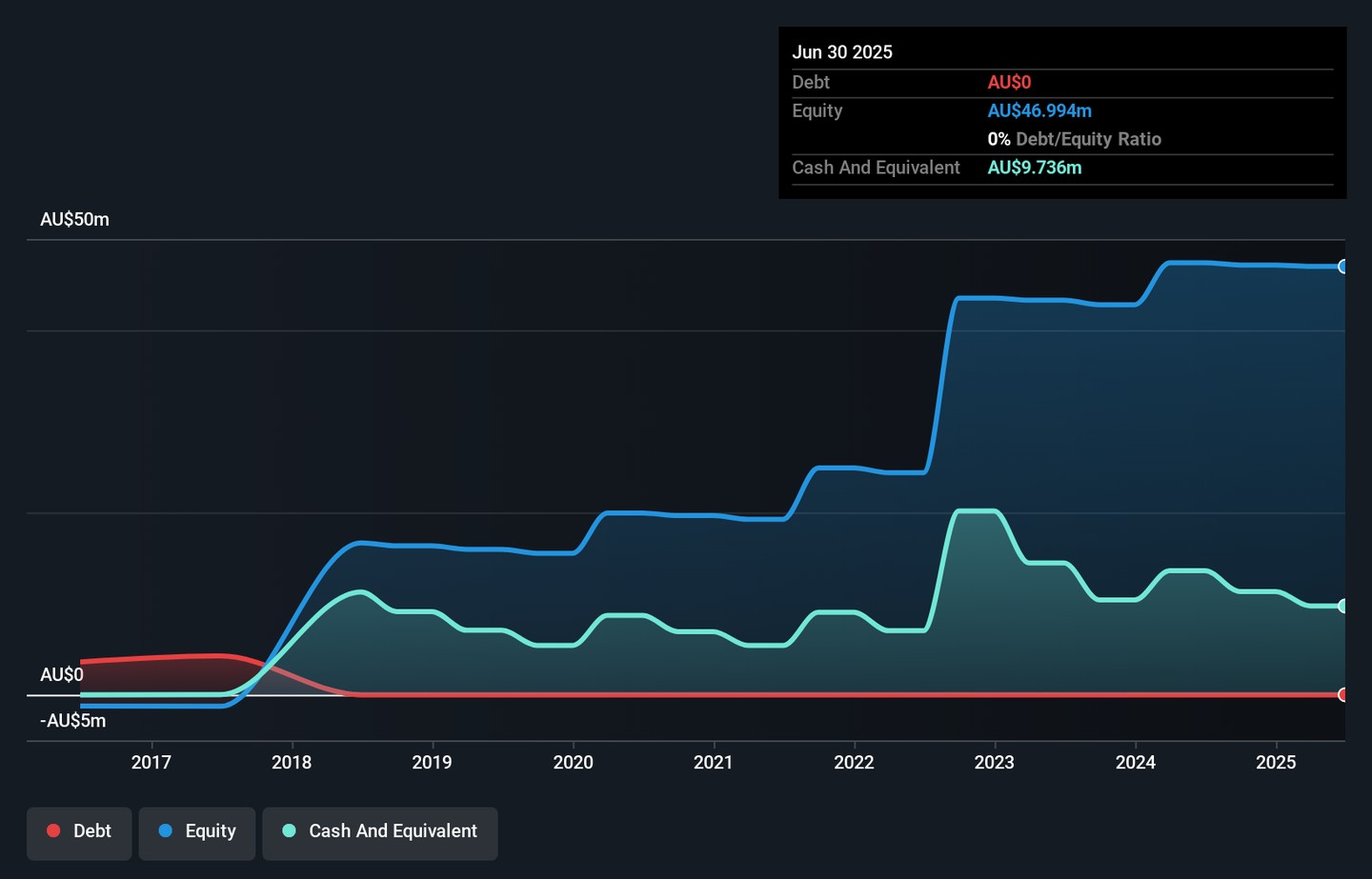Click the AU$46.994m equity value in tooltip

tap(1039, 110)
